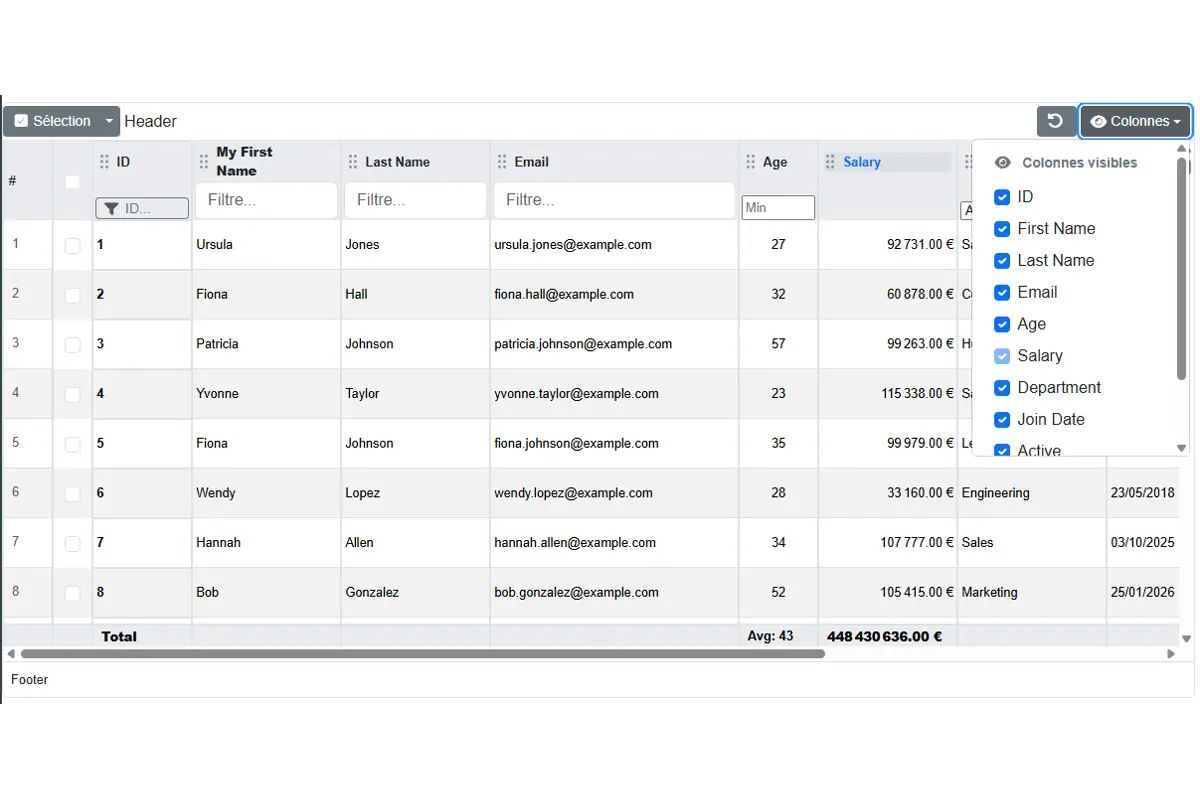Click the email cell bob.gonzalez@example.com
The height and width of the screenshot is (800, 1200).
(x=576, y=593)
